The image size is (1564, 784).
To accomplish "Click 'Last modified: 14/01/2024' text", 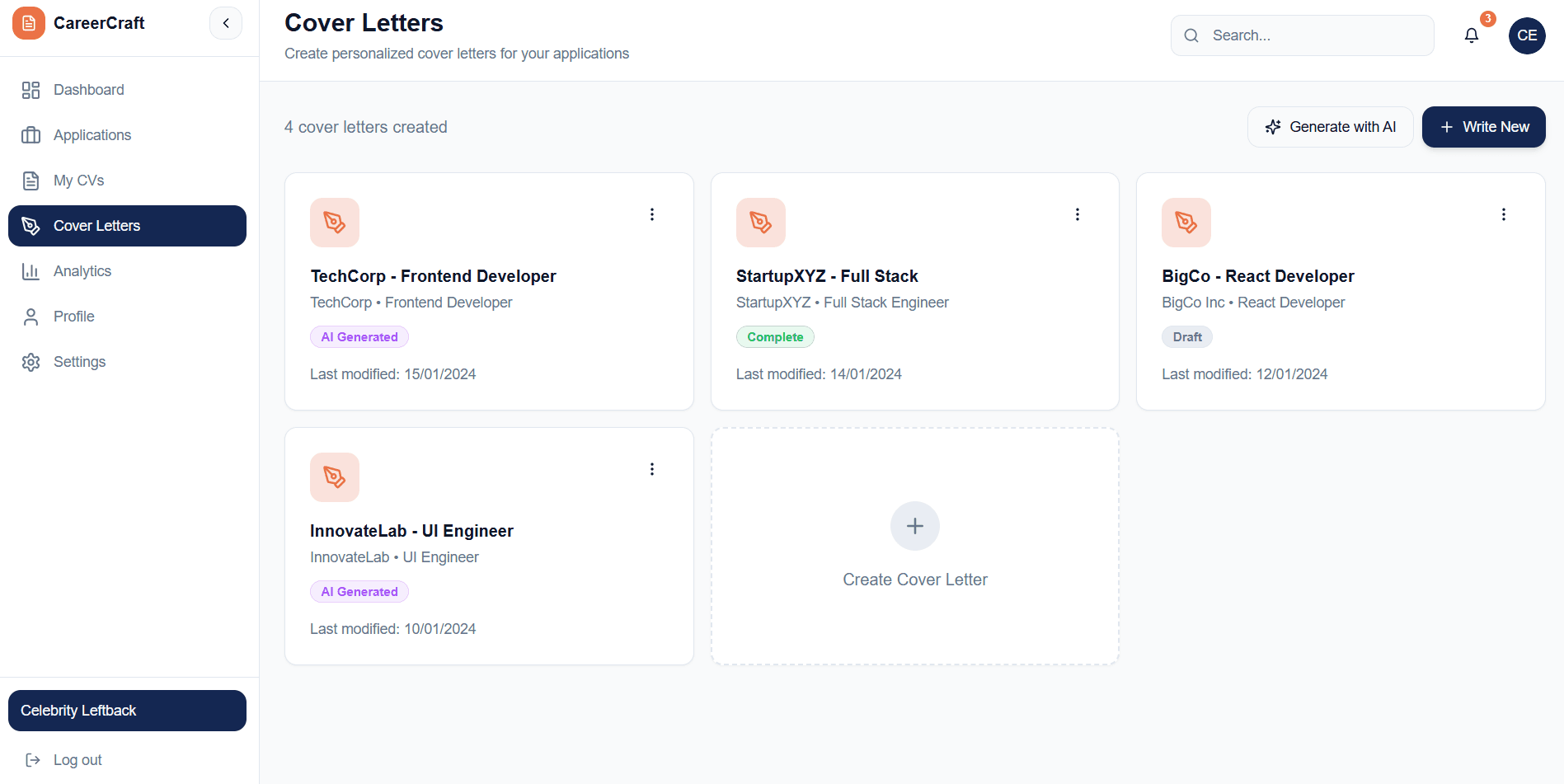I will pos(819,374).
